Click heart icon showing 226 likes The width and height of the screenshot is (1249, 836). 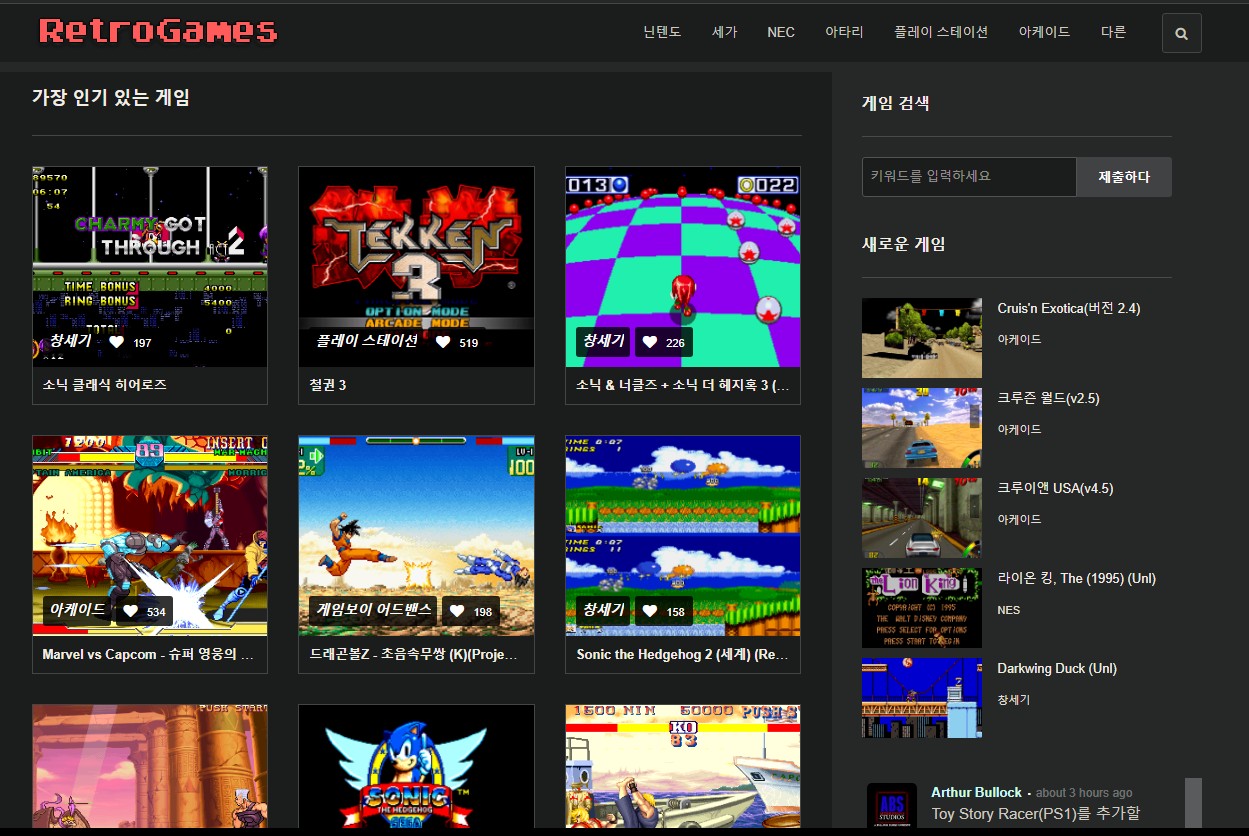coord(649,342)
